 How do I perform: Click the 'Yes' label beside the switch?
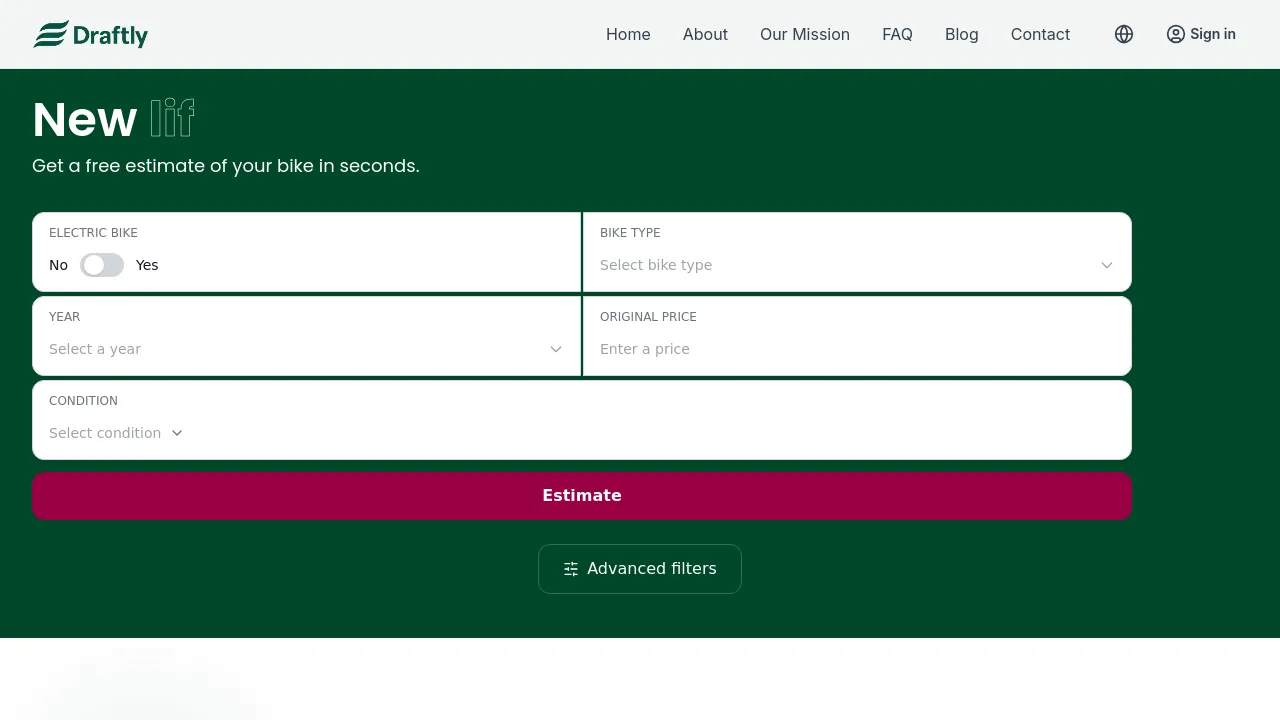[x=147, y=265]
